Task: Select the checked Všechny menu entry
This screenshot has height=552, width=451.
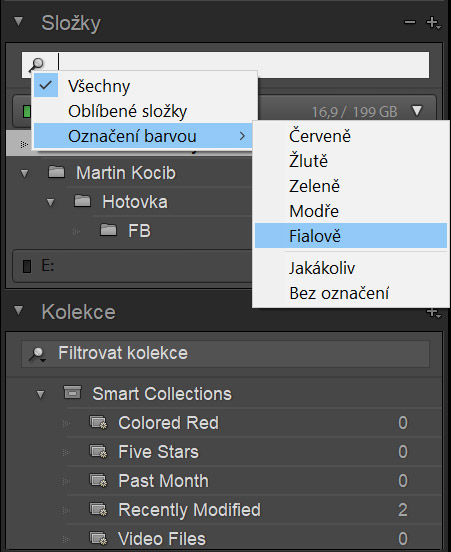Action: 145,86
